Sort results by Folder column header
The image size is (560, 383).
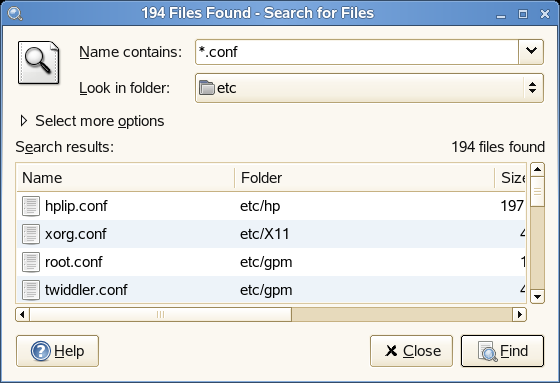coord(365,178)
